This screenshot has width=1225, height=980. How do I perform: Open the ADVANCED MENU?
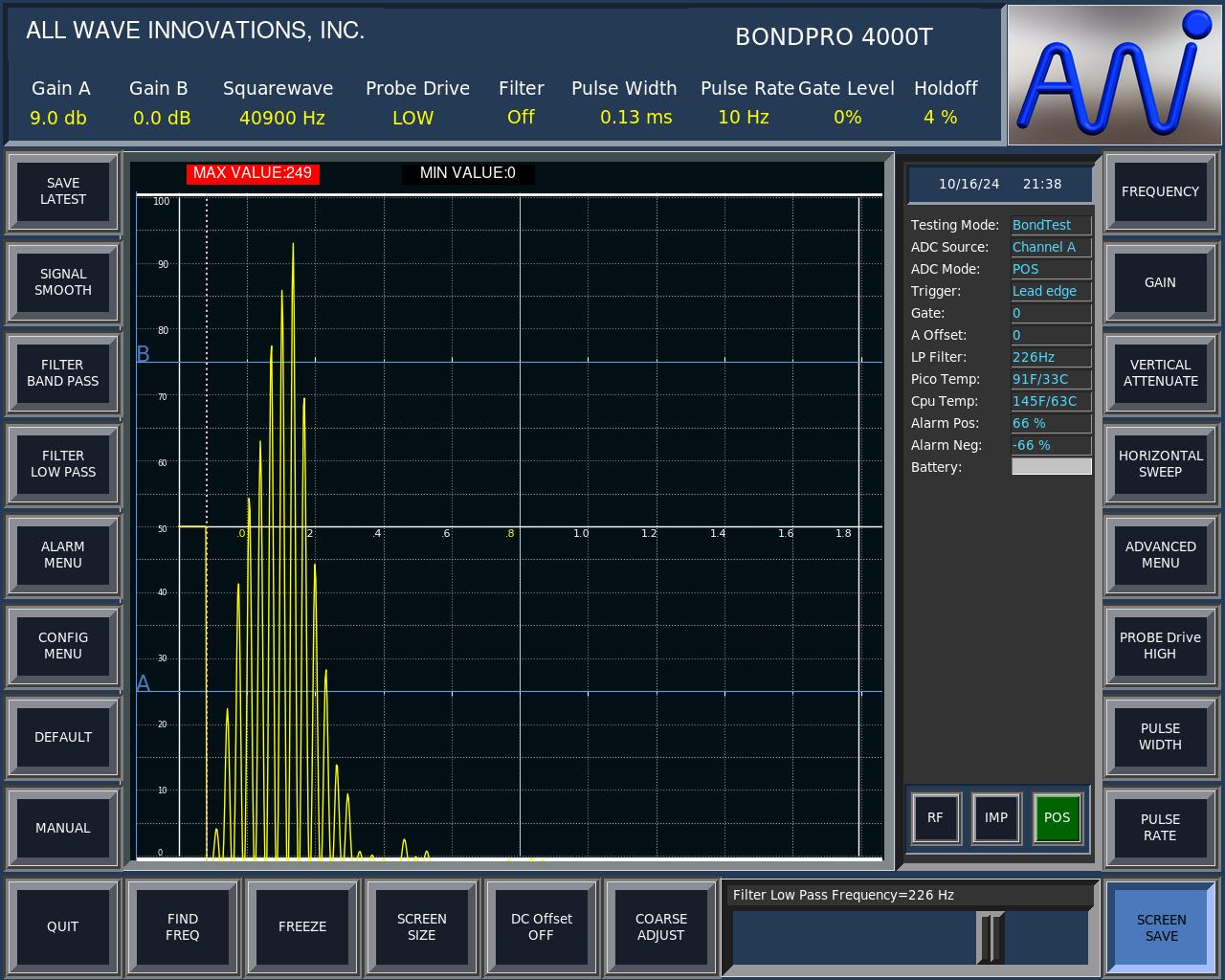(x=1161, y=555)
